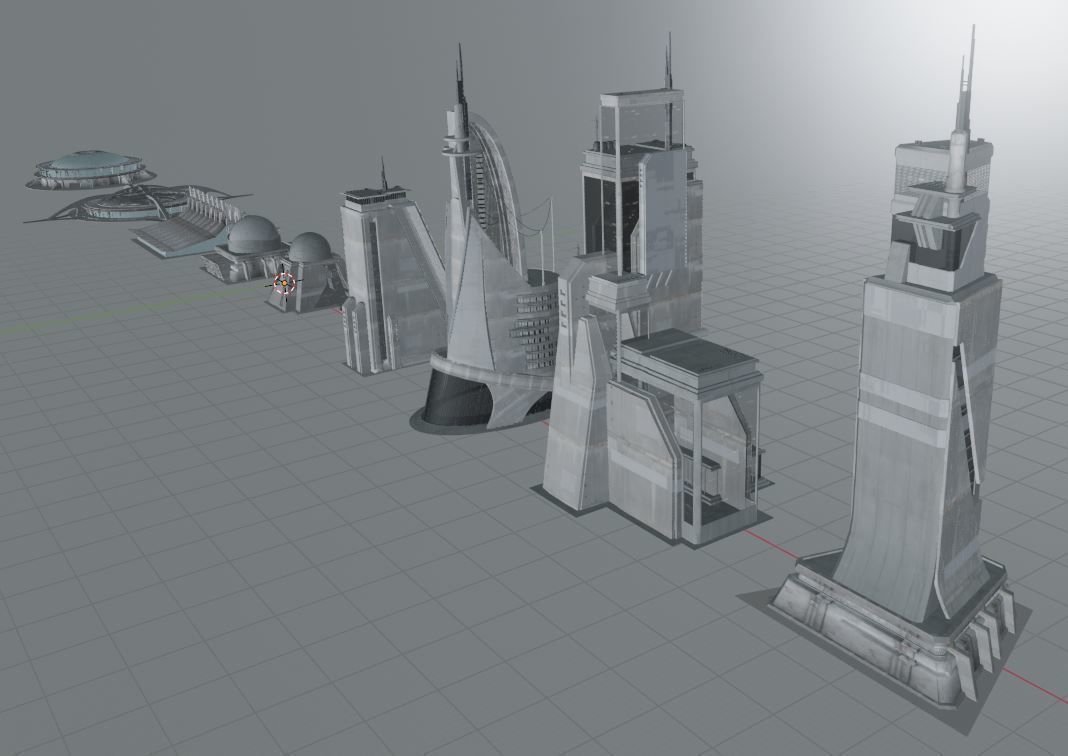The image size is (1068, 756).
Task: Select the saucer-shaped building with teal roof
Action: pos(89,169)
